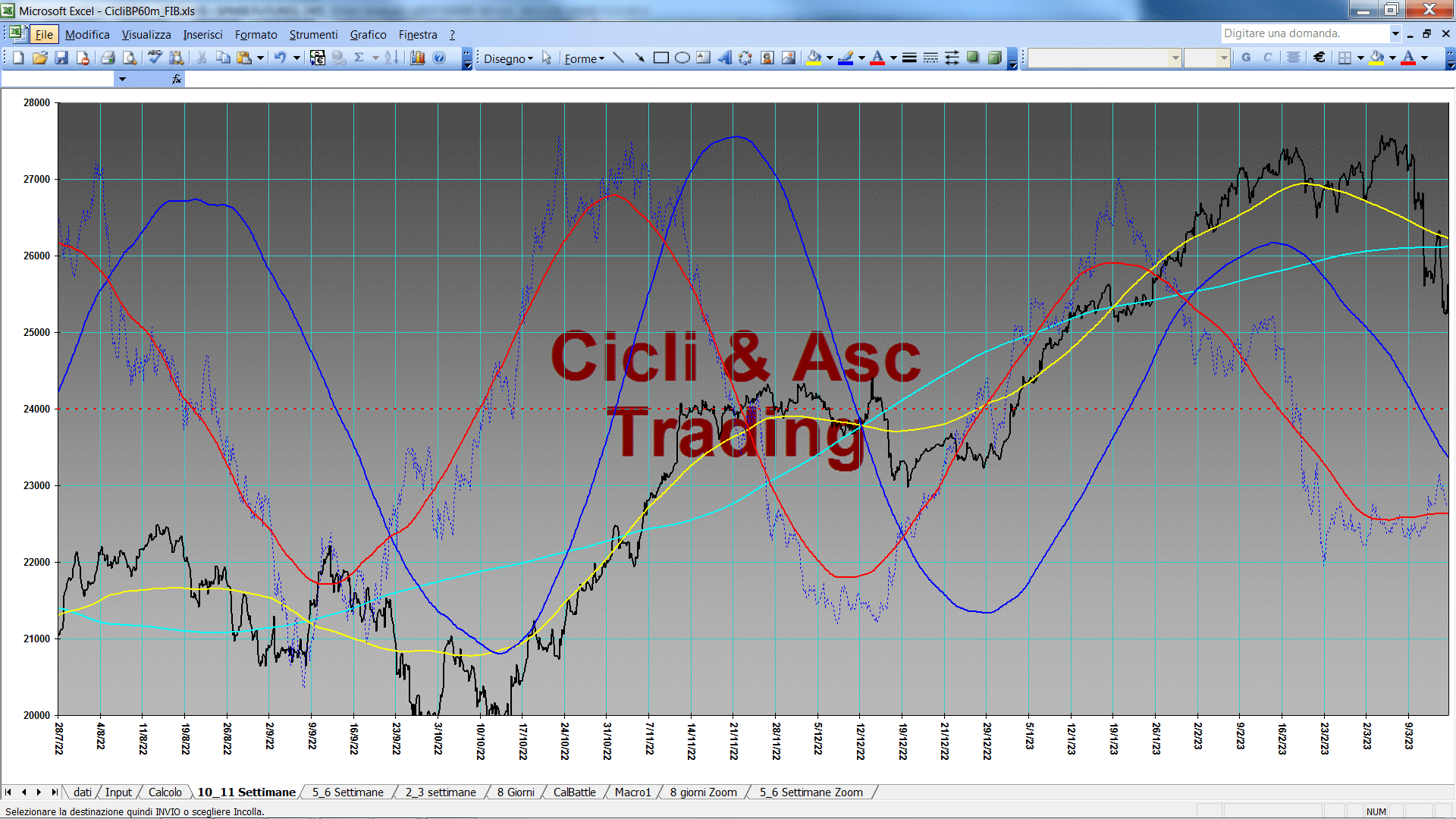Click the Dash Style icon
Screen dimensions: 1456x819
[930, 58]
